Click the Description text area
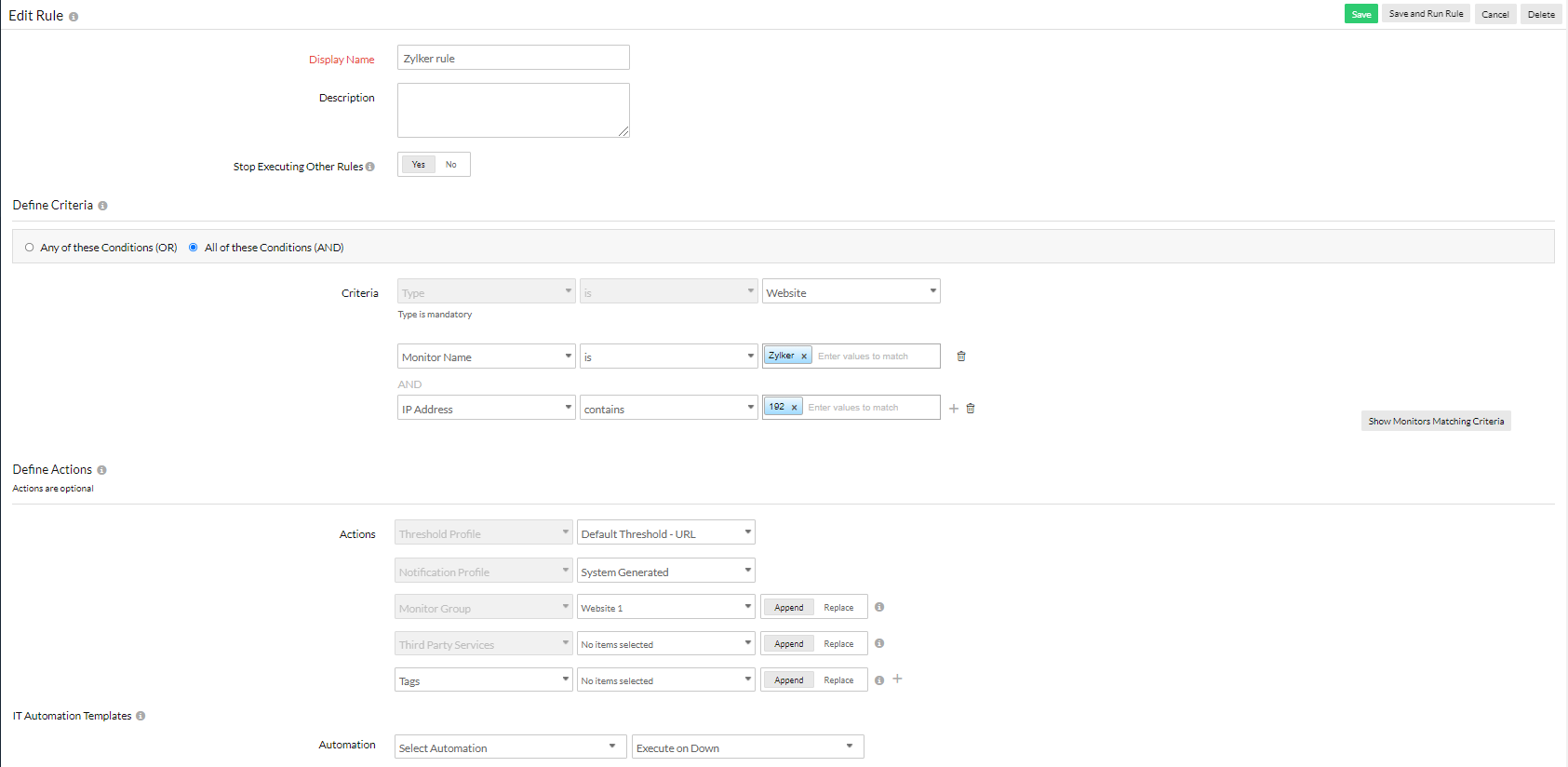Image resolution: width=1568 pixels, height=767 pixels. [513, 110]
